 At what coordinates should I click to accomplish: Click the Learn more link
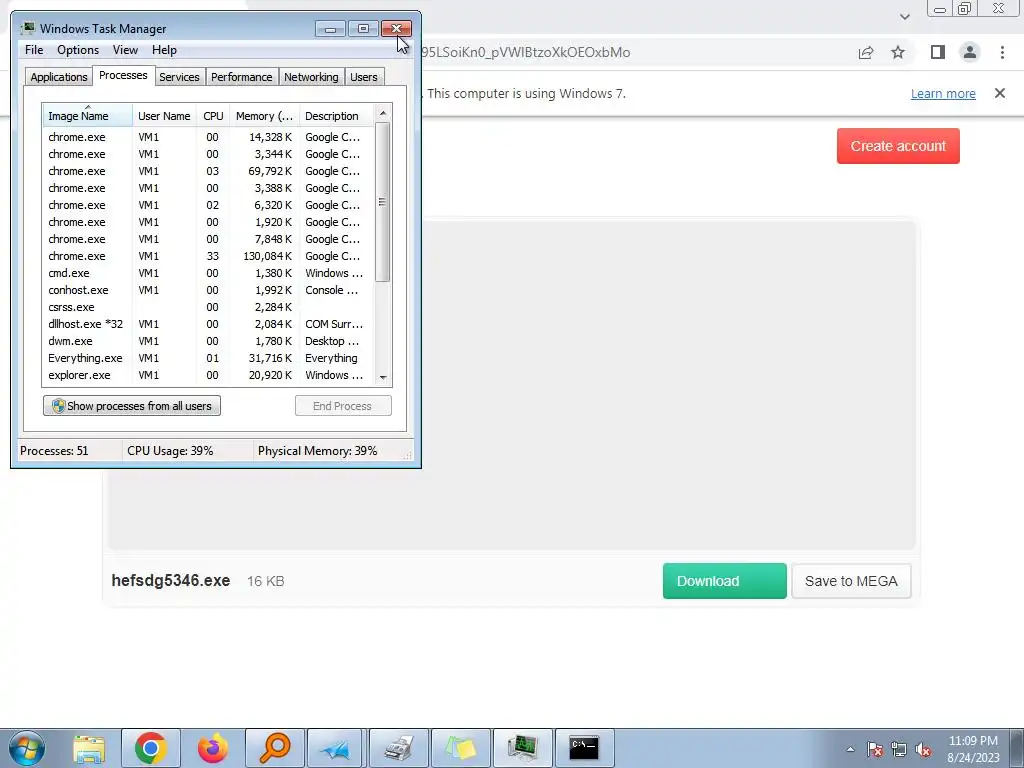coord(943,93)
